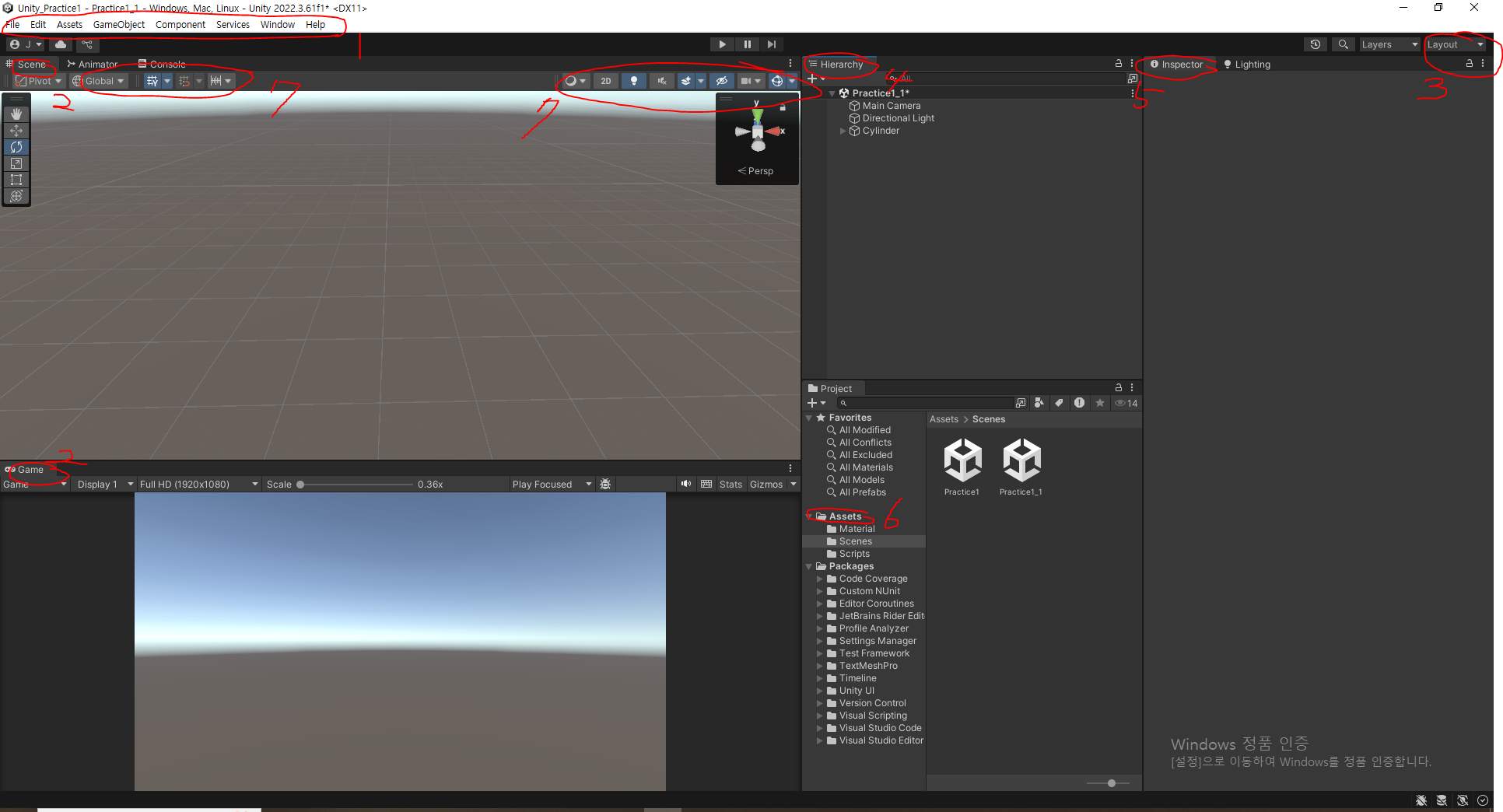Open Game view more options menu
Image resolution: width=1503 pixels, height=812 pixels.
[790, 469]
